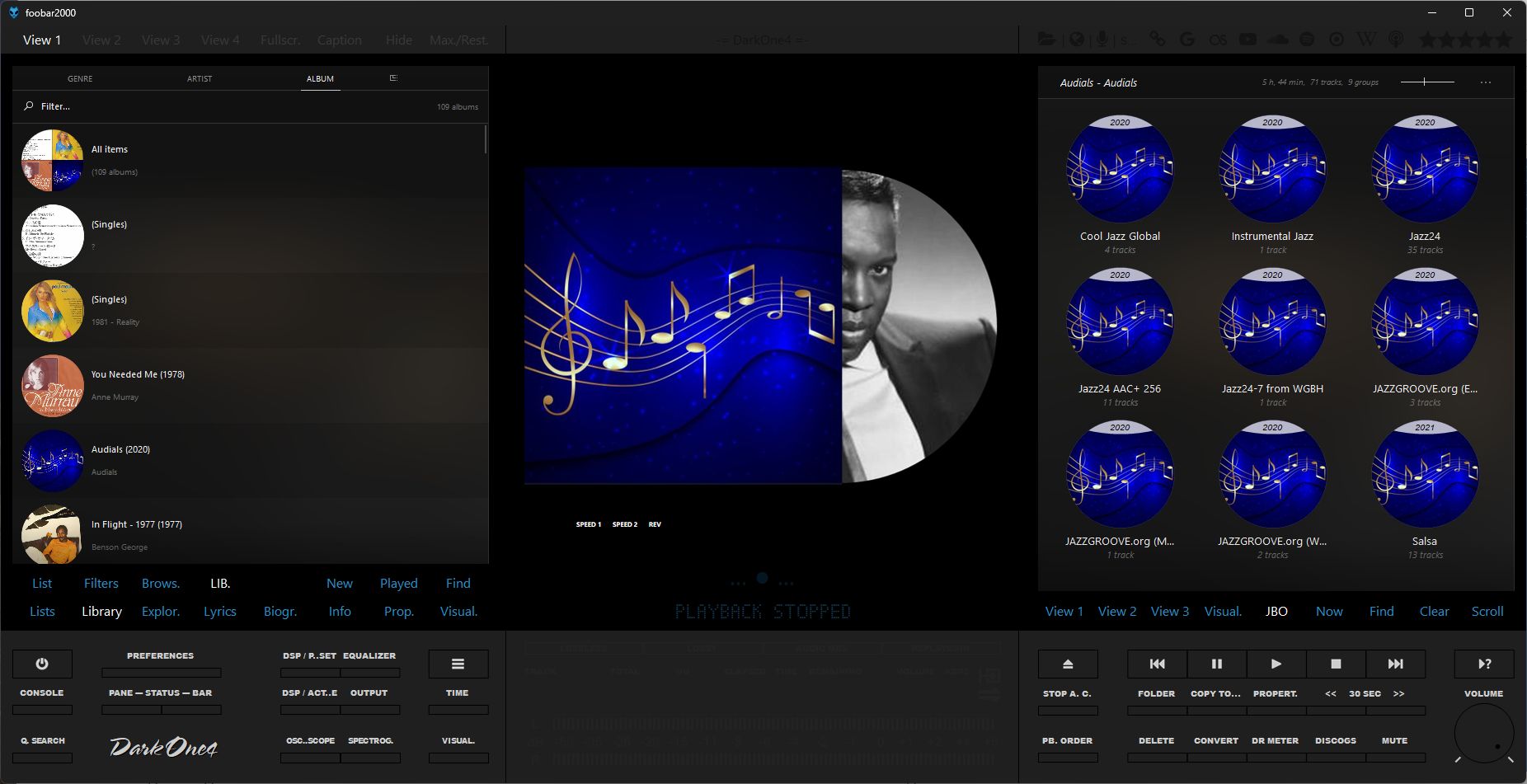Click the podcast icon beside the rating stars

click(x=1395, y=40)
